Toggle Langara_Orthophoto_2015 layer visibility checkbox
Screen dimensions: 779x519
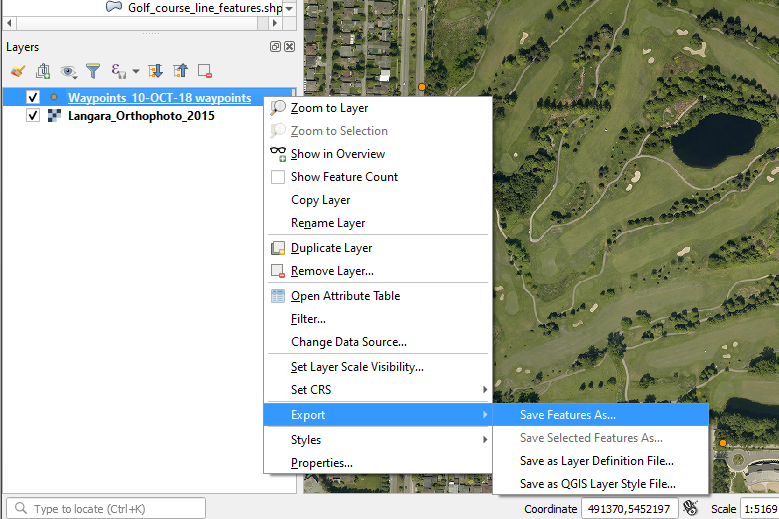pos(33,116)
